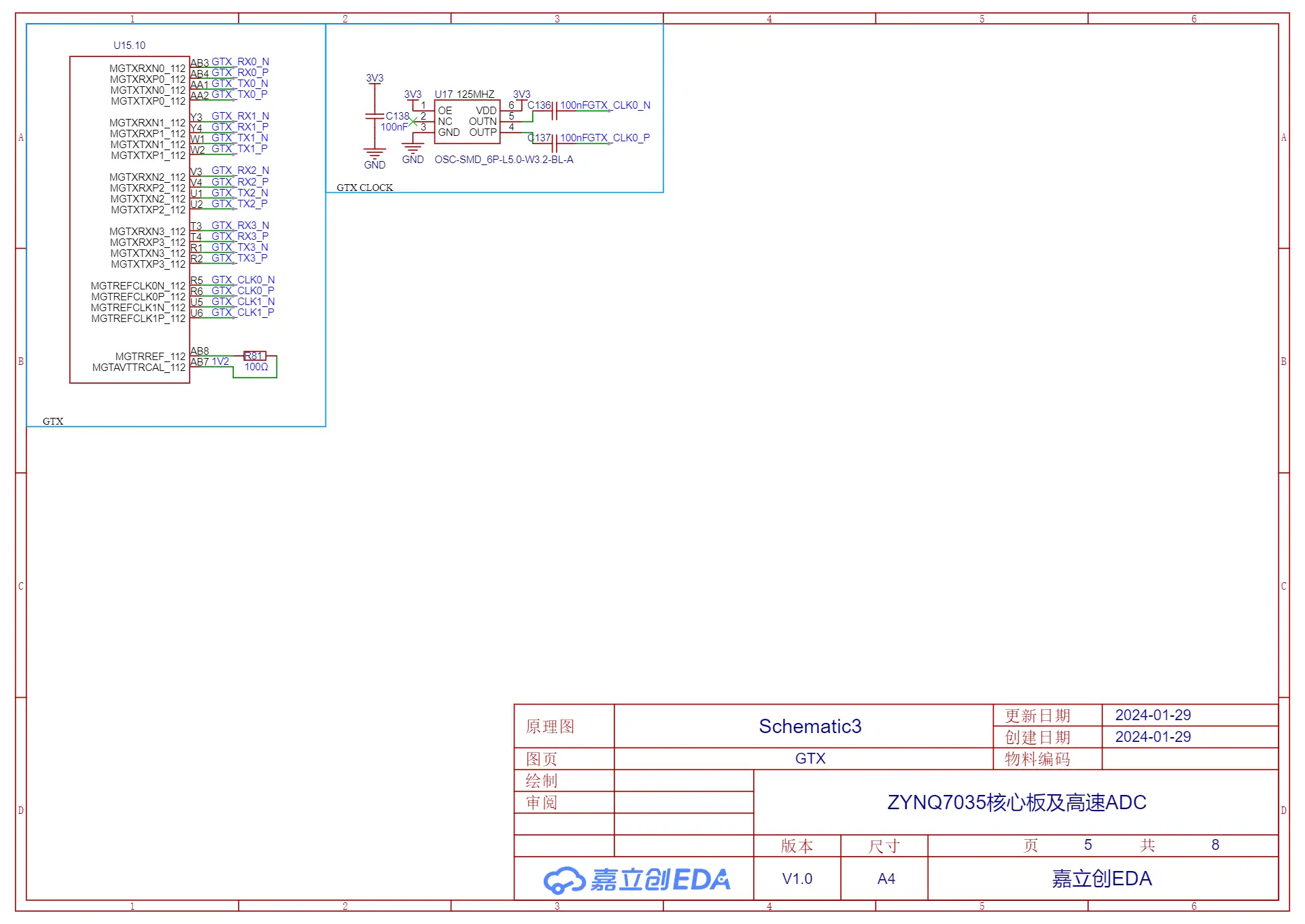Click the 嘉立创EDA logo
Image resolution: width=1305 pixels, height=924 pixels.
pyautogui.click(x=637, y=879)
